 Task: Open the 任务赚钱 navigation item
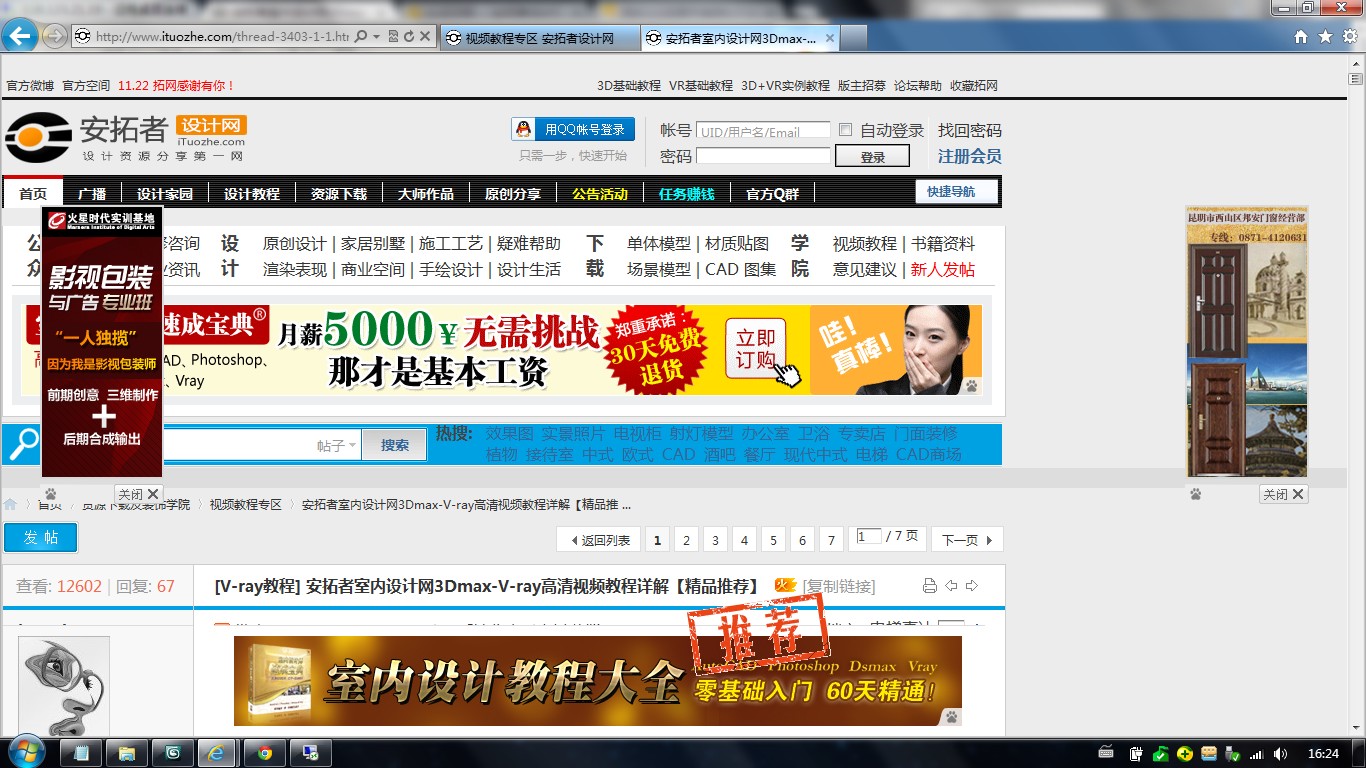[687, 194]
